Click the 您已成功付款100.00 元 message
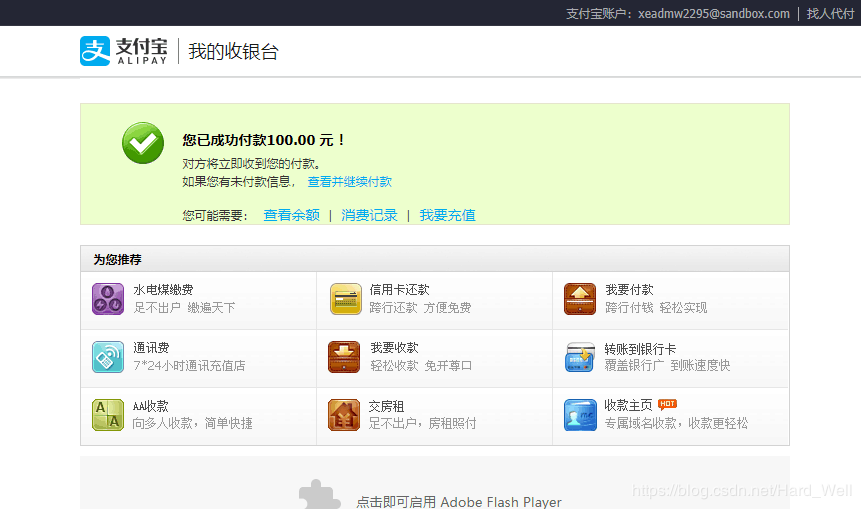The width and height of the screenshot is (861, 509). (x=264, y=140)
